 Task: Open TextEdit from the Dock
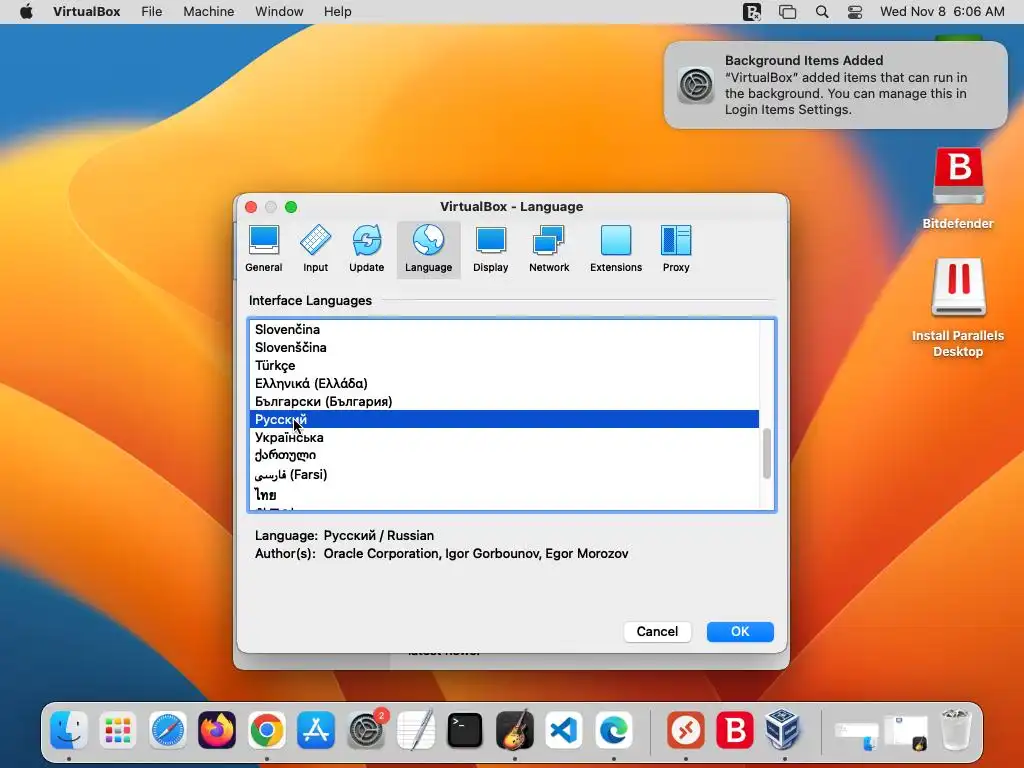(x=415, y=729)
